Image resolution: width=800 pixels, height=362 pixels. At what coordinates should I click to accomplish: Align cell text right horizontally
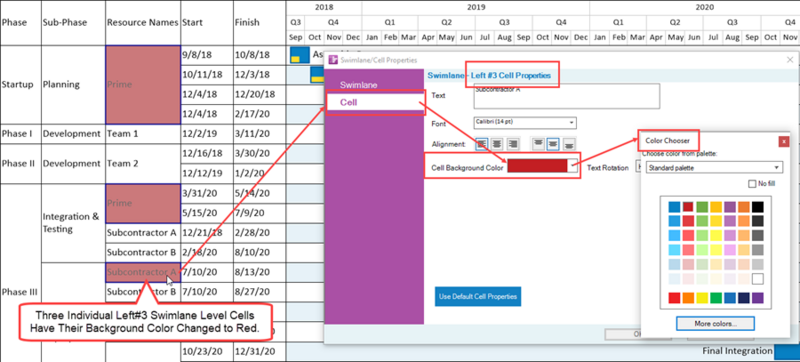tap(513, 144)
